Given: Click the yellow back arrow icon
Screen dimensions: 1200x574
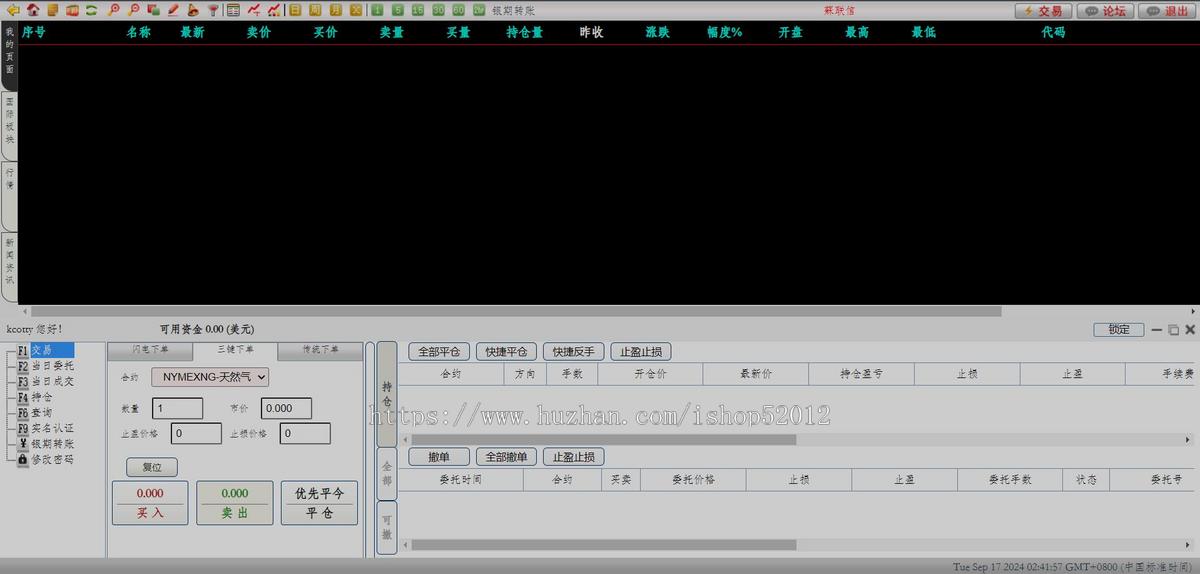Looking at the screenshot, I should coord(13,10).
